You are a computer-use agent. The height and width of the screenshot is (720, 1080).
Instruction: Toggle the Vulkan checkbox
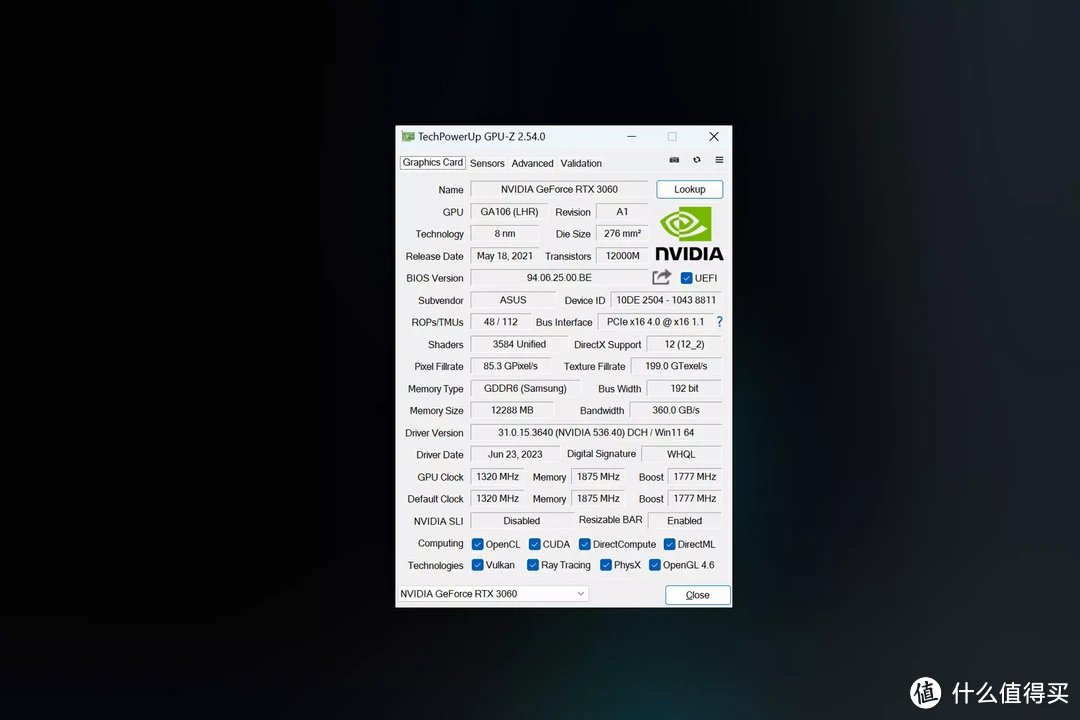[477, 565]
